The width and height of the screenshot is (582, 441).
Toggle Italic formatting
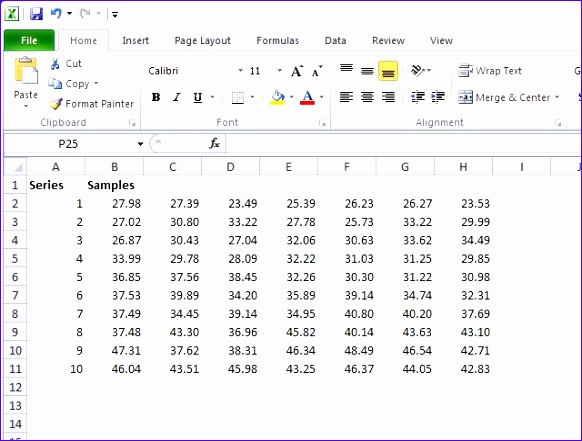pos(177,97)
